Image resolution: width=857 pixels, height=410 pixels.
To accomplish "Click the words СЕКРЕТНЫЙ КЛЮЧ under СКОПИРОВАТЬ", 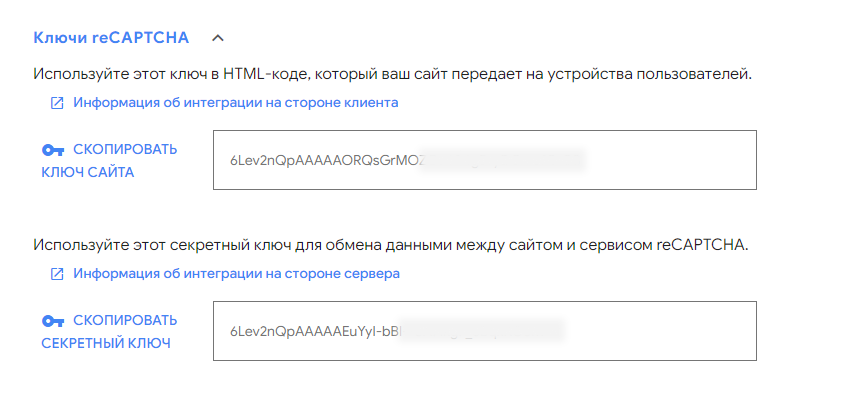I will (106, 343).
